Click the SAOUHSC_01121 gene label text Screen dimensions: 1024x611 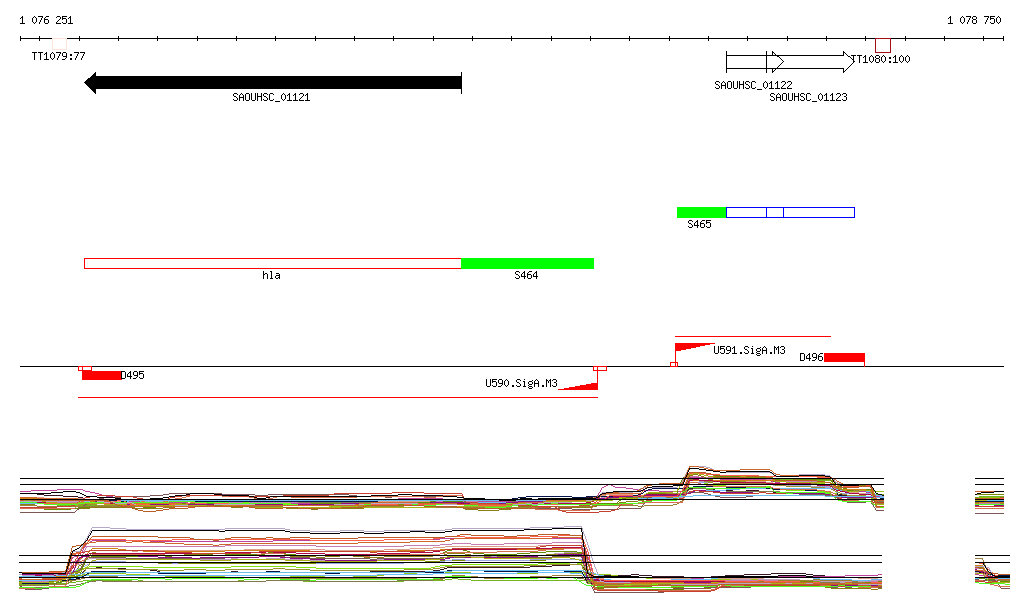tap(271, 98)
